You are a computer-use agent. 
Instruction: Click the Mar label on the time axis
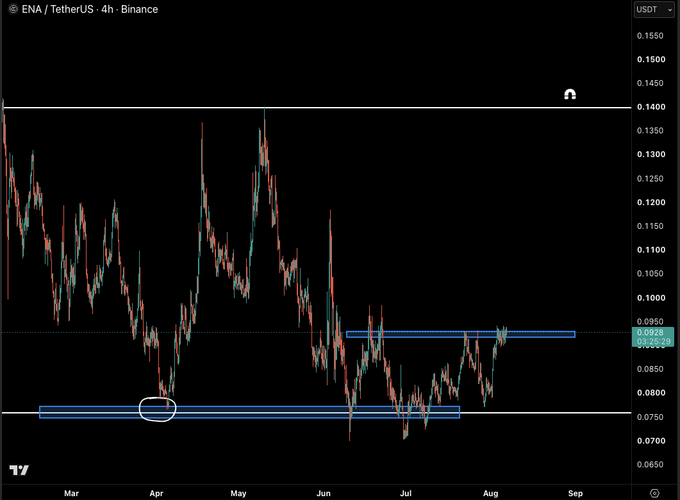point(72,493)
